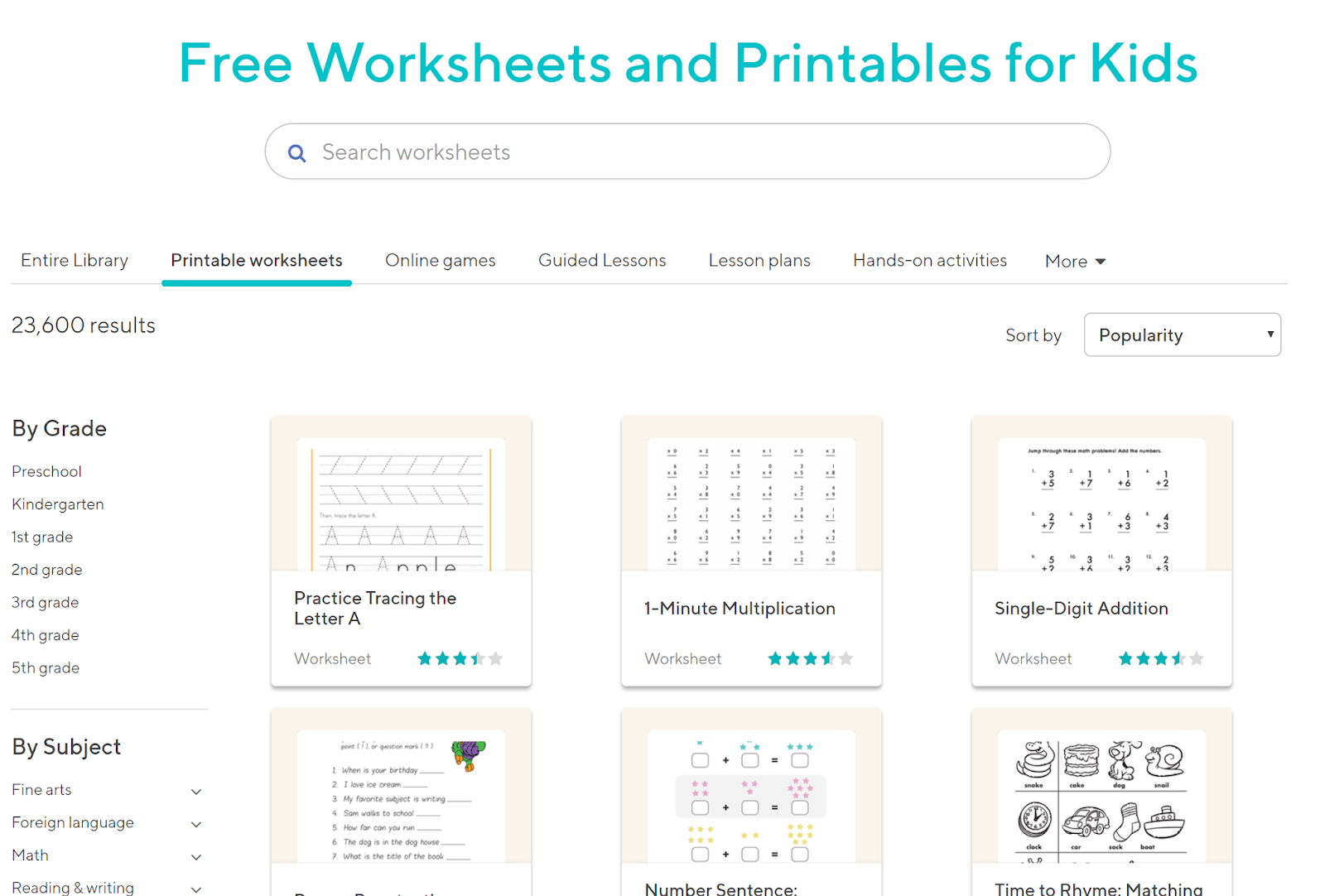Filter by 2nd grade
The height and width of the screenshot is (896, 1325).
coord(47,570)
